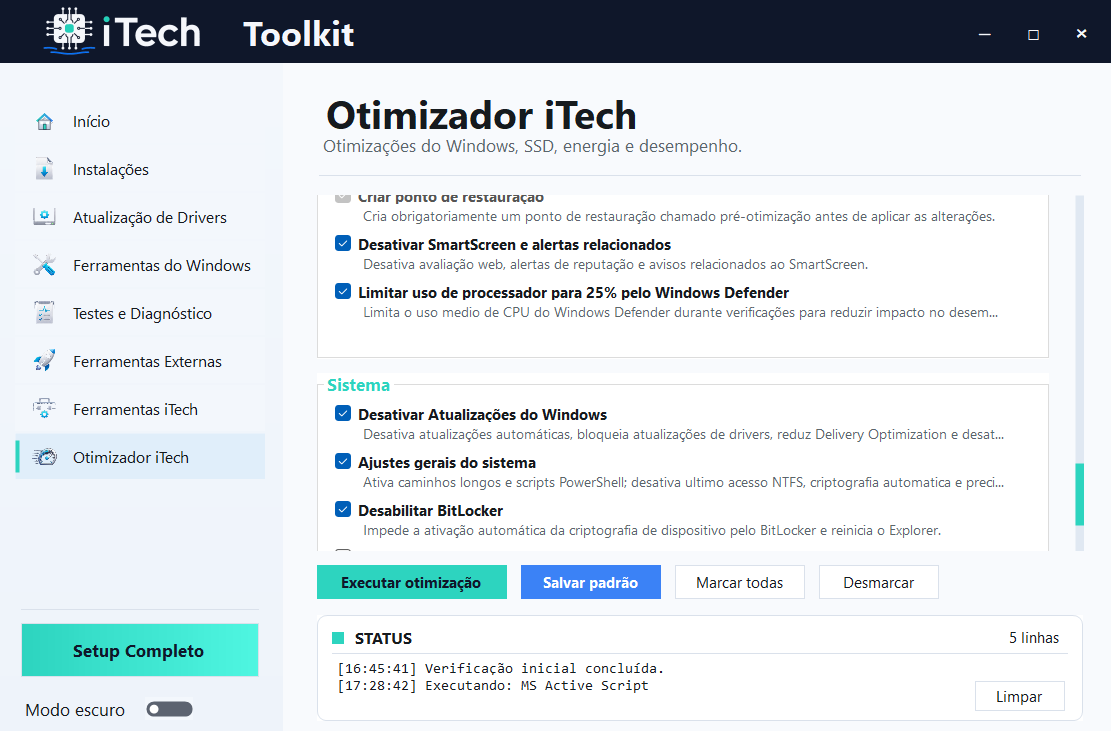The height and width of the screenshot is (731, 1111).
Task: Minimize the iTech Toolkit window
Action: (x=985, y=34)
